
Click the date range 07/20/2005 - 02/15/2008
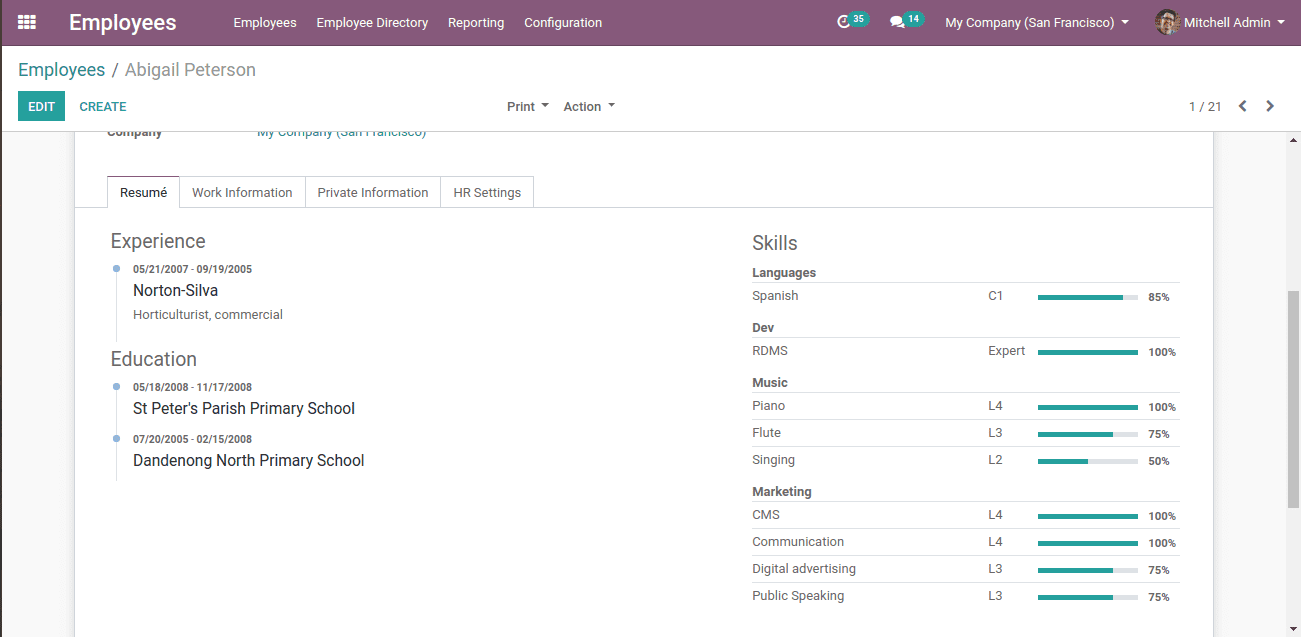coord(192,439)
